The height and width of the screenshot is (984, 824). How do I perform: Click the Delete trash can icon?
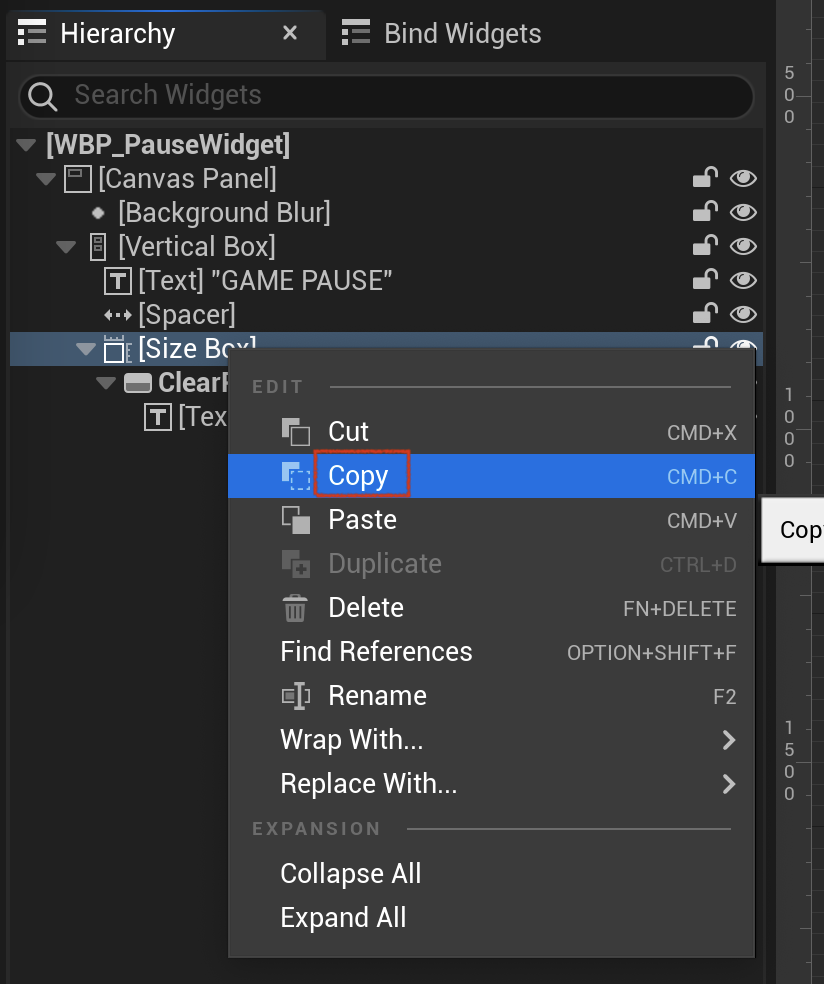click(295, 608)
